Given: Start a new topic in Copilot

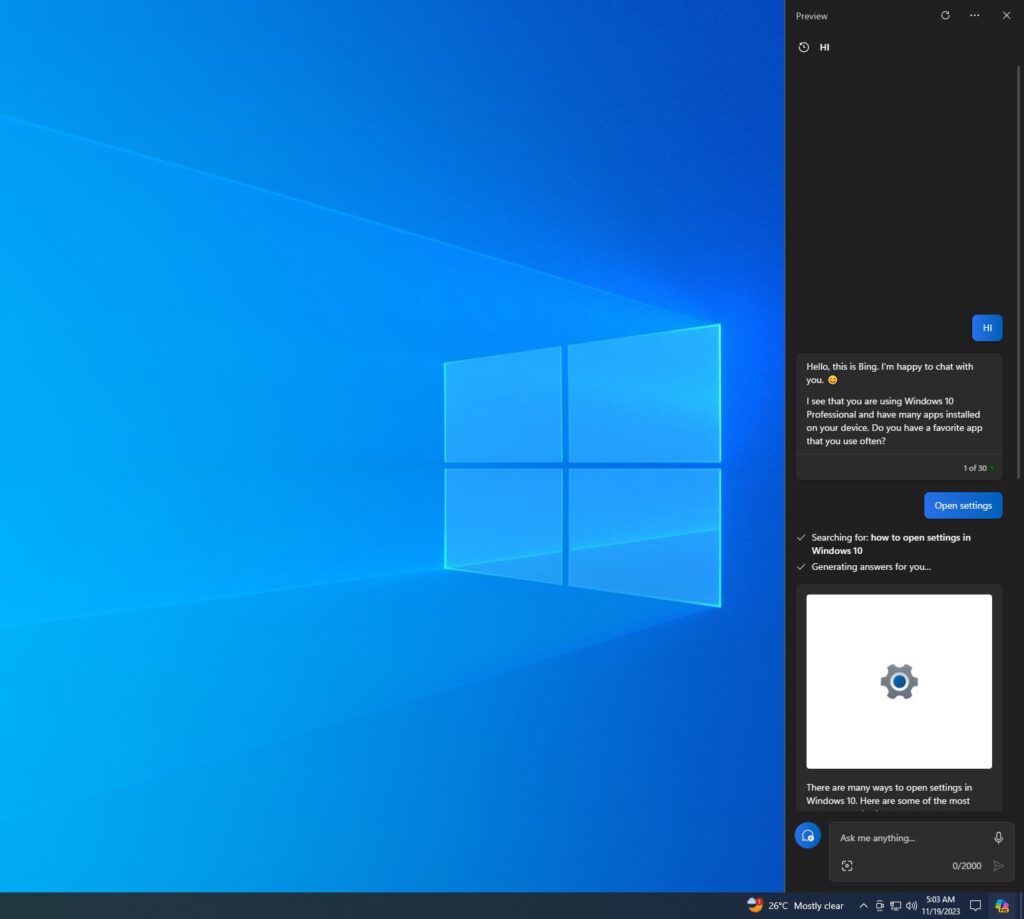Looking at the screenshot, I should click(807, 835).
